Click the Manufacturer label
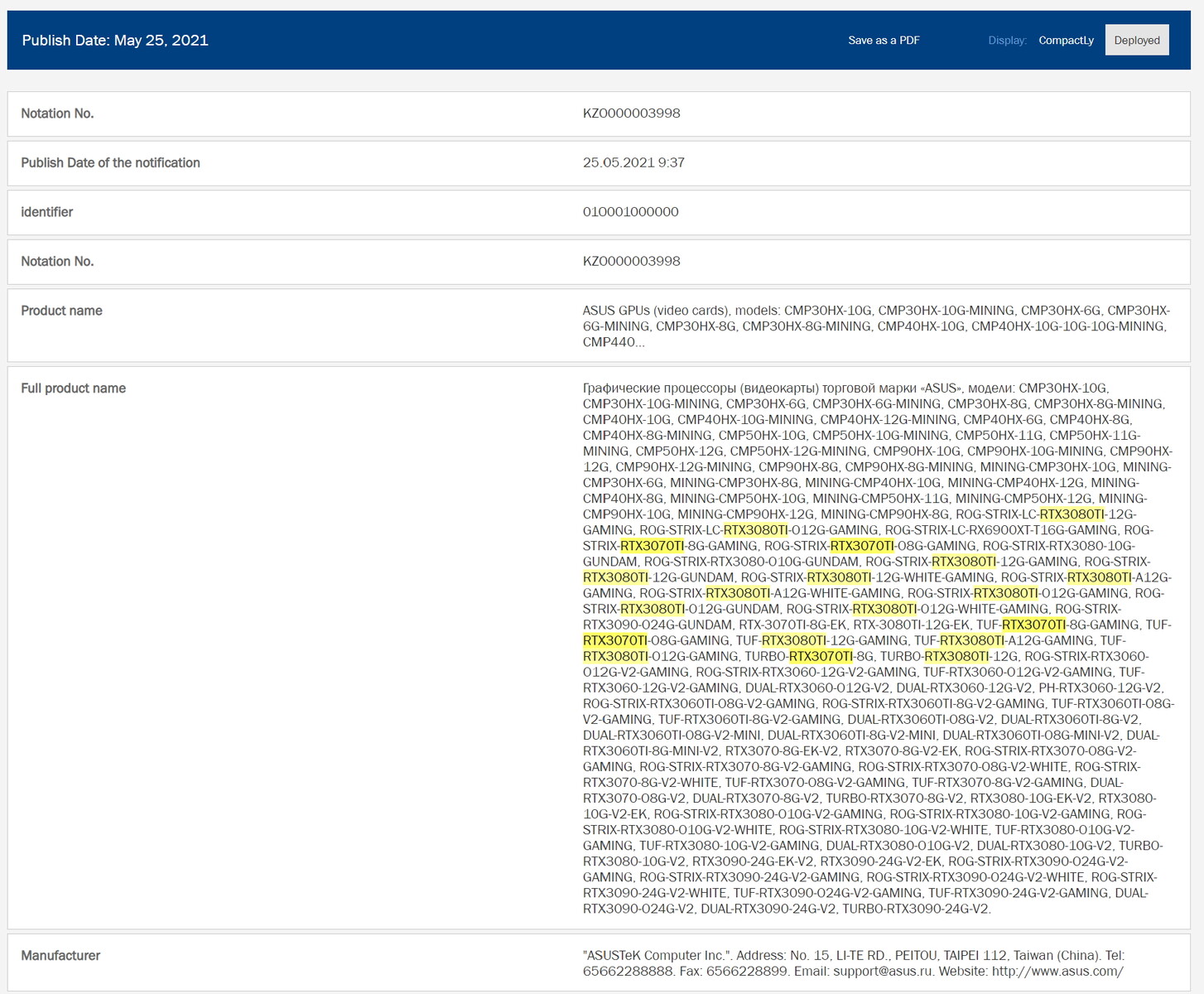Viewport: 1204px width, 994px height. pyautogui.click(x=60, y=956)
